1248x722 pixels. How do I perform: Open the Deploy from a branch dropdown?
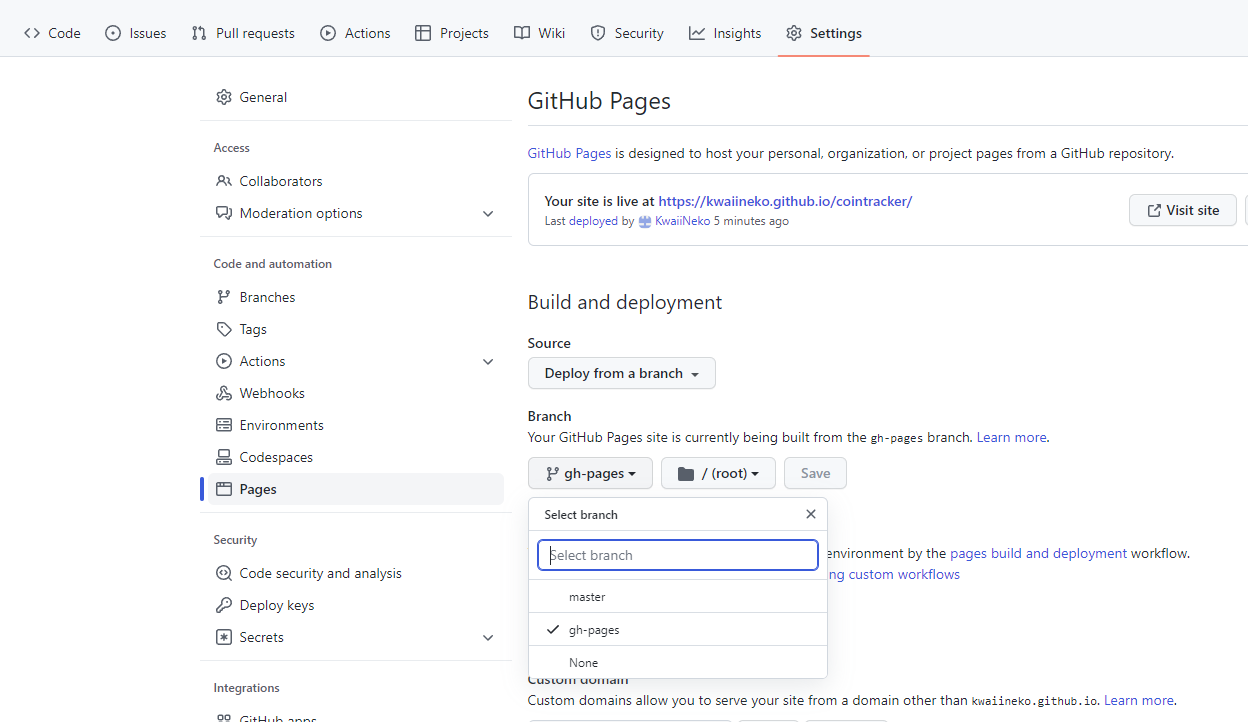622,373
